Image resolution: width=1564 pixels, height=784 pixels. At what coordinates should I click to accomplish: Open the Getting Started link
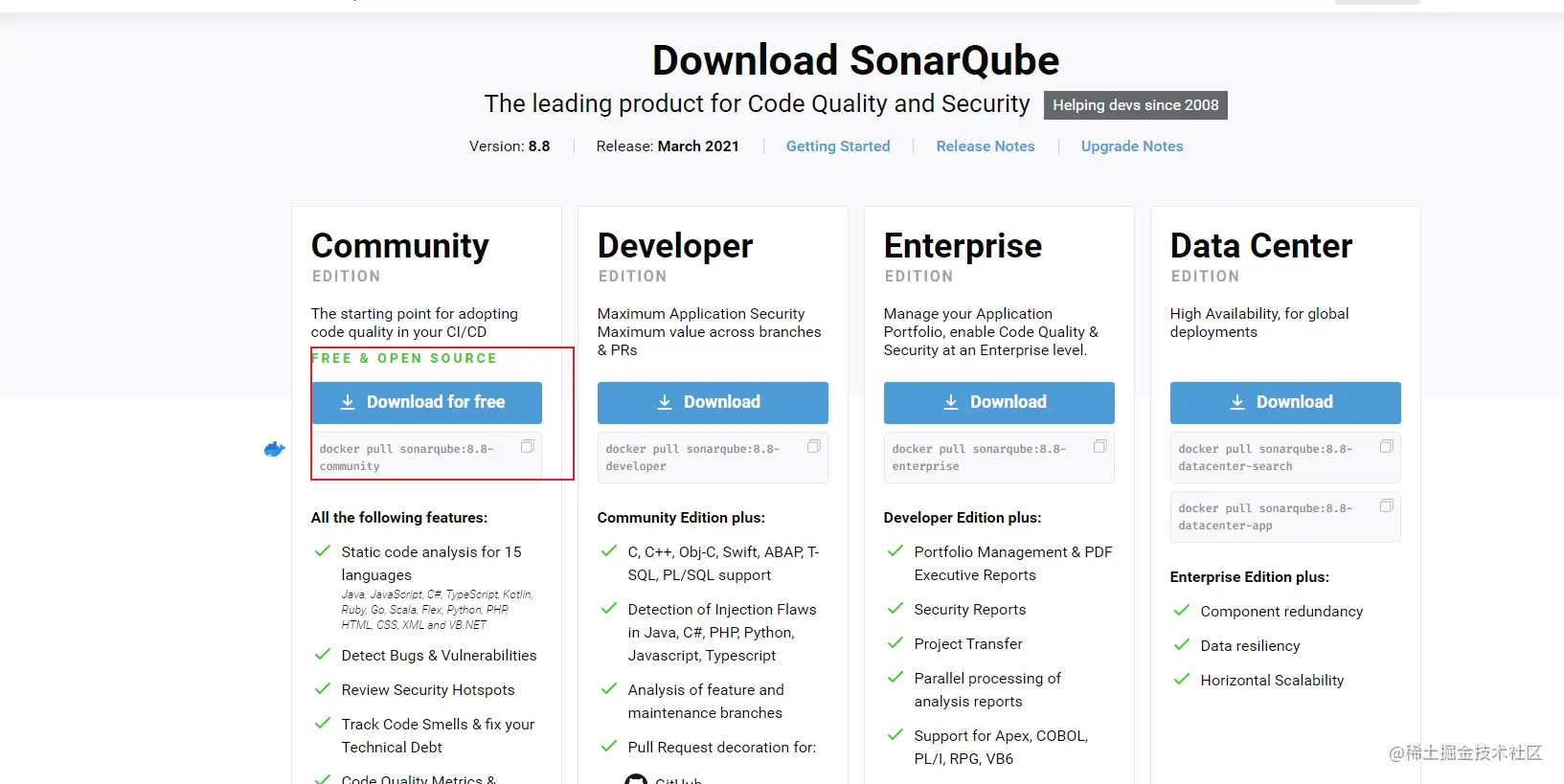tap(838, 146)
